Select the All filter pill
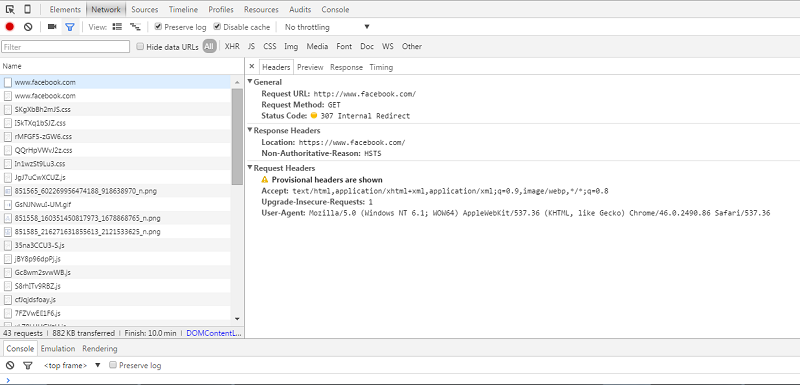Image resolution: width=800 pixels, height=385 pixels. 209,46
